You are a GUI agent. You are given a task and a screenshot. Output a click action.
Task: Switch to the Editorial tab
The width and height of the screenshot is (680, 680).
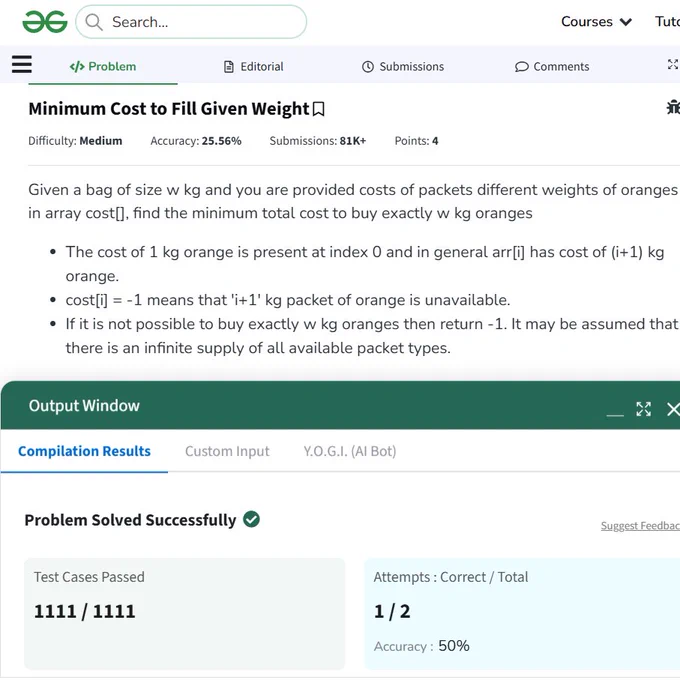(x=254, y=66)
